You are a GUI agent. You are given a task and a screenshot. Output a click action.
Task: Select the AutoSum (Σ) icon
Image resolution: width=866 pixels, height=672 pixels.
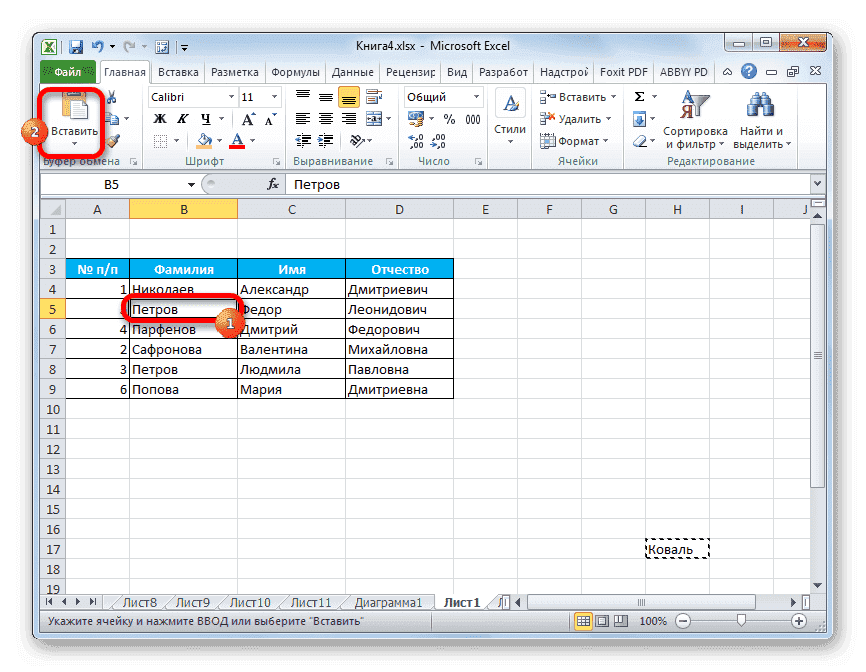[x=639, y=97]
